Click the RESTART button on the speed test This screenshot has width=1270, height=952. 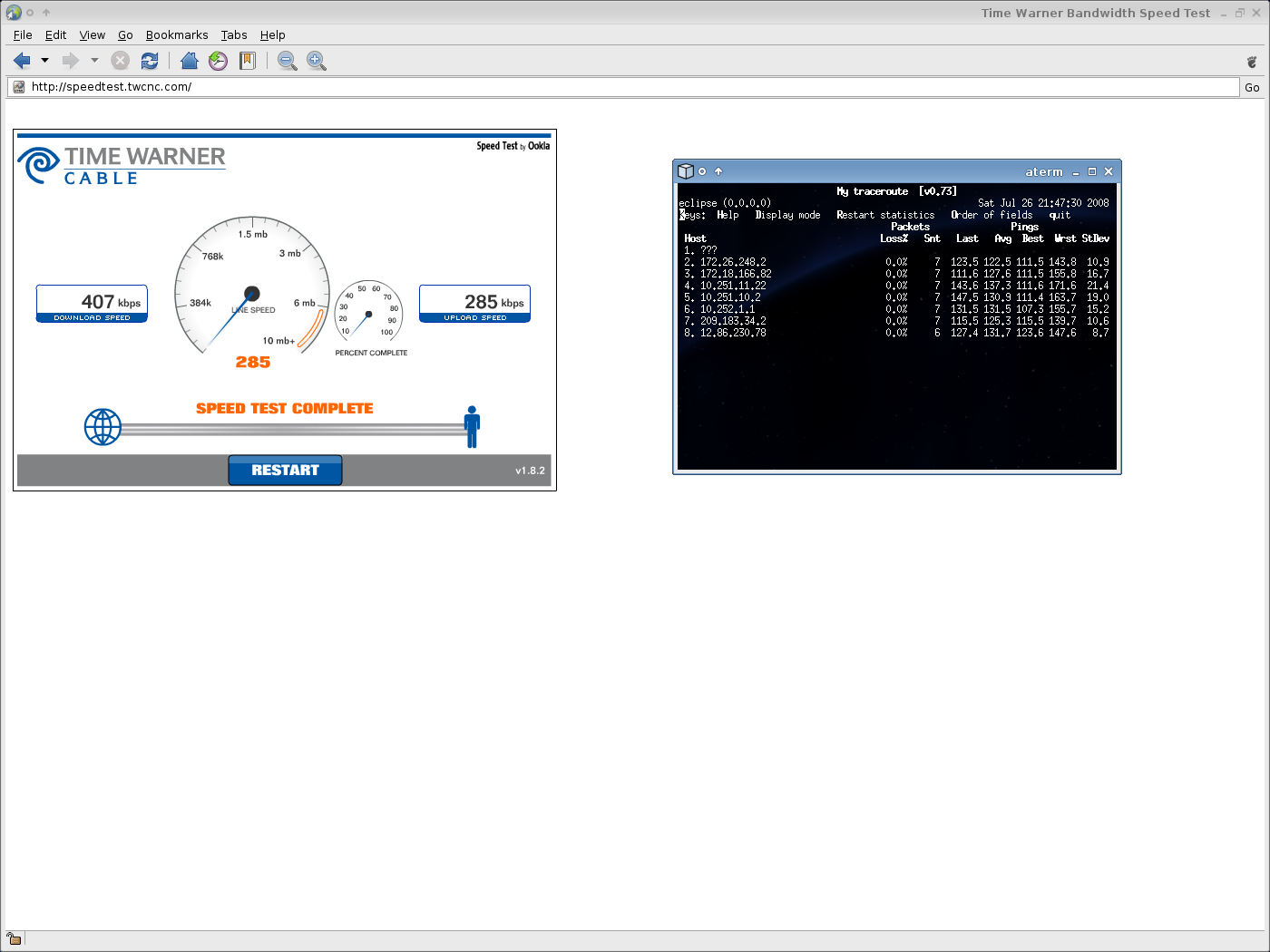285,470
